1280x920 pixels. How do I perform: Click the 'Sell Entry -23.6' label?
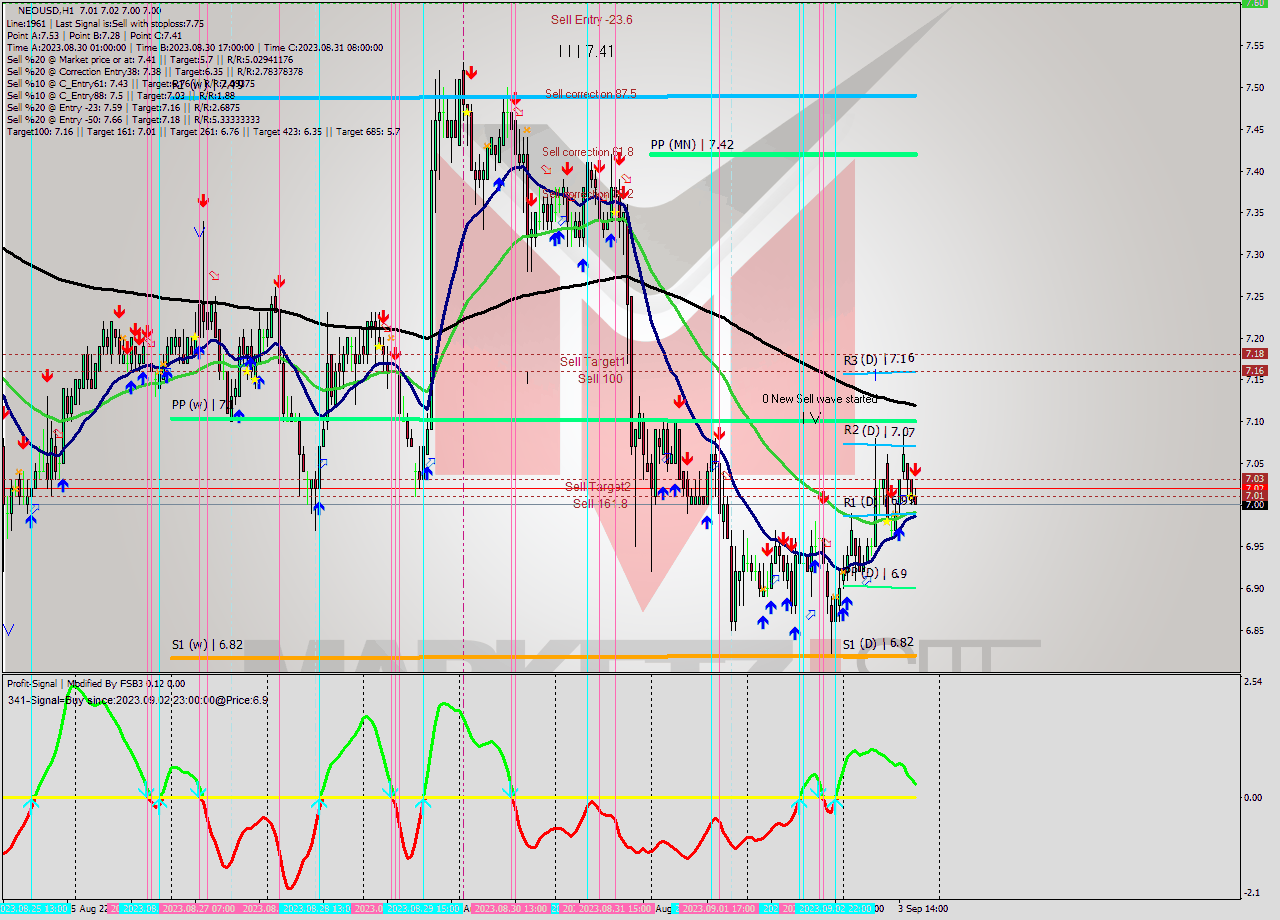pos(592,20)
